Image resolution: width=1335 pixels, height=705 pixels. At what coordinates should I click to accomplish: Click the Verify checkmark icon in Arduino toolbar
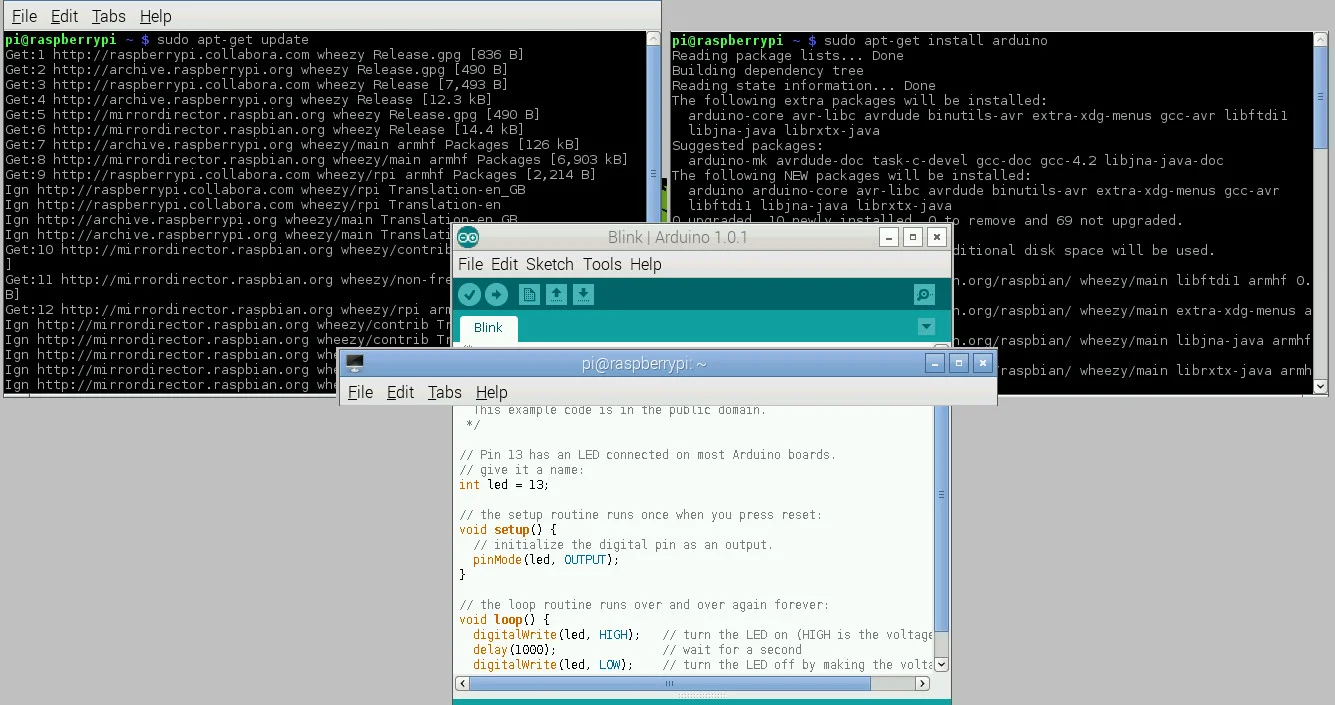pyautogui.click(x=469, y=294)
